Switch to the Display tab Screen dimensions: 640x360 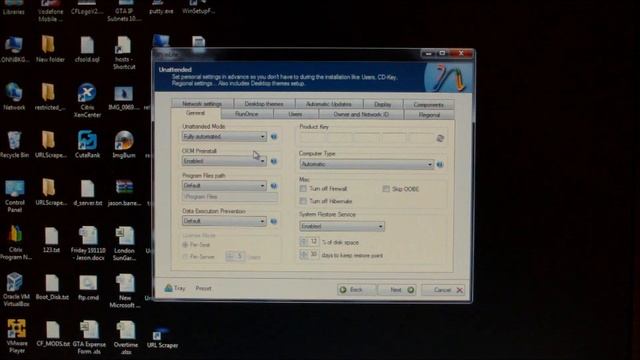[x=382, y=104]
